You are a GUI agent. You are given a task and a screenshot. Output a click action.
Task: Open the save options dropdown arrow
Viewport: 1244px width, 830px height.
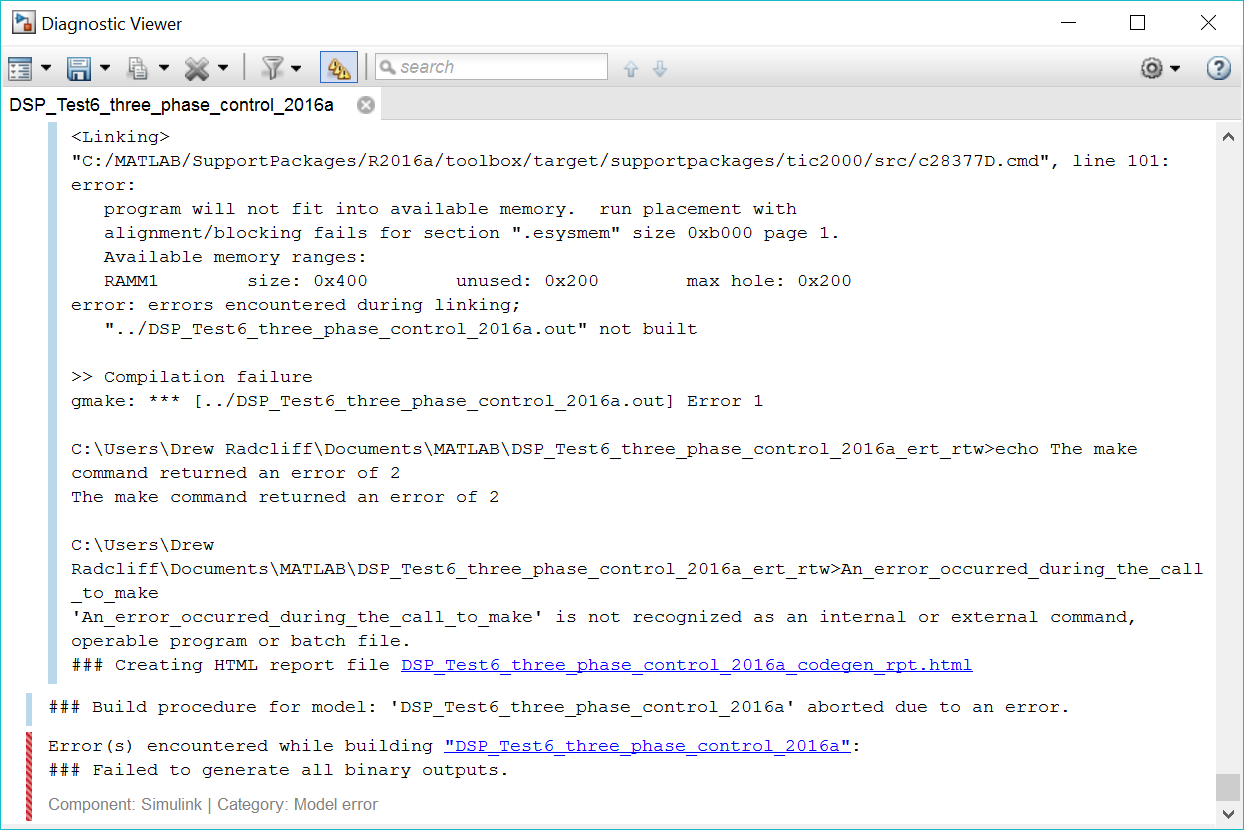(x=105, y=68)
